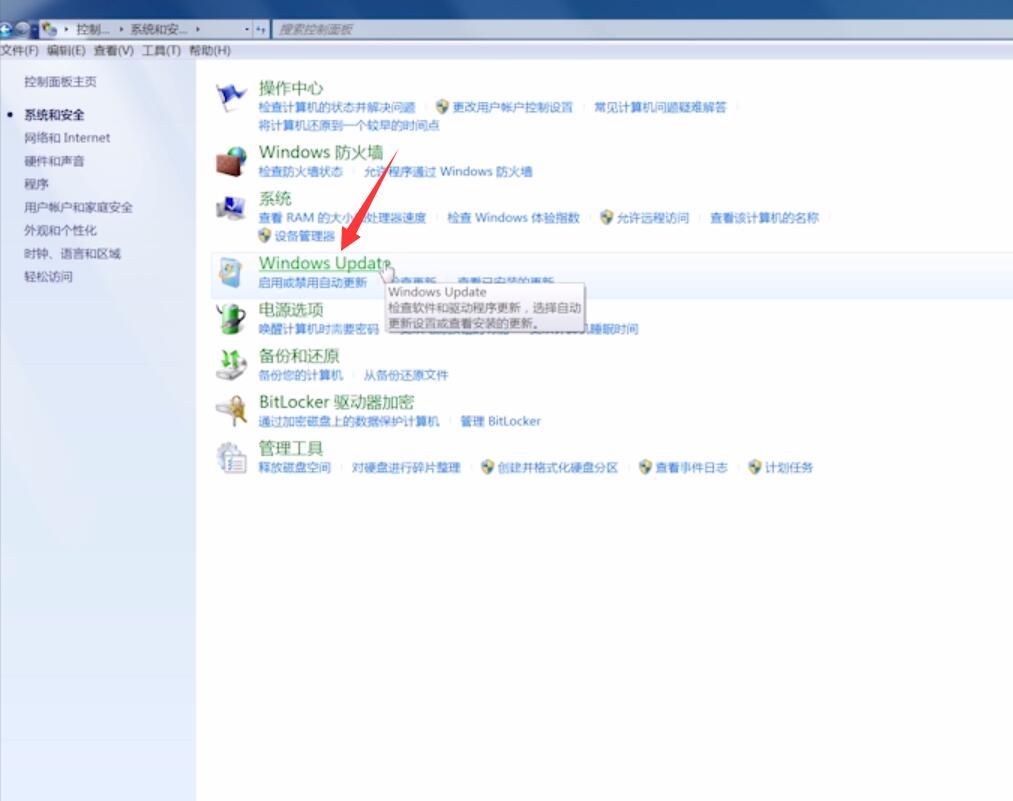Screen dimensions: 1013x801
Task: Click 查看该计算机的名称 link
Action: click(x=765, y=218)
